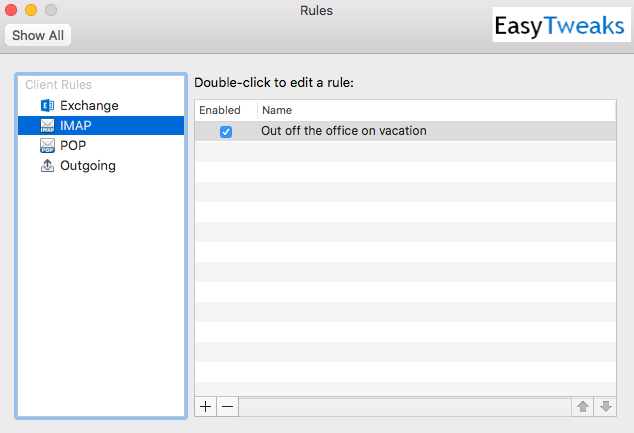Close the Rules window
Screen dimensions: 634x433
(11, 10)
